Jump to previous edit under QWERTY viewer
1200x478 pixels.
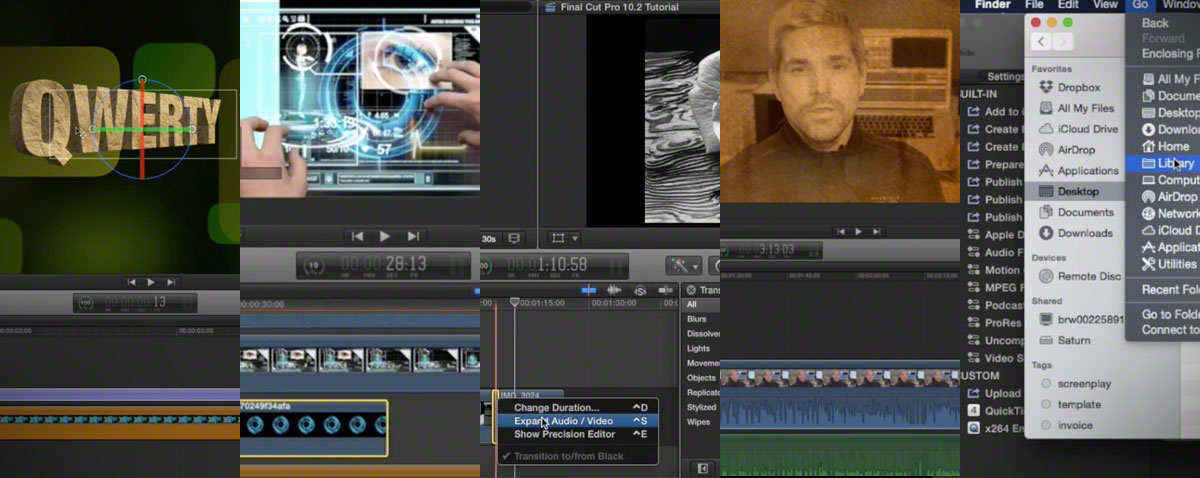tap(131, 282)
